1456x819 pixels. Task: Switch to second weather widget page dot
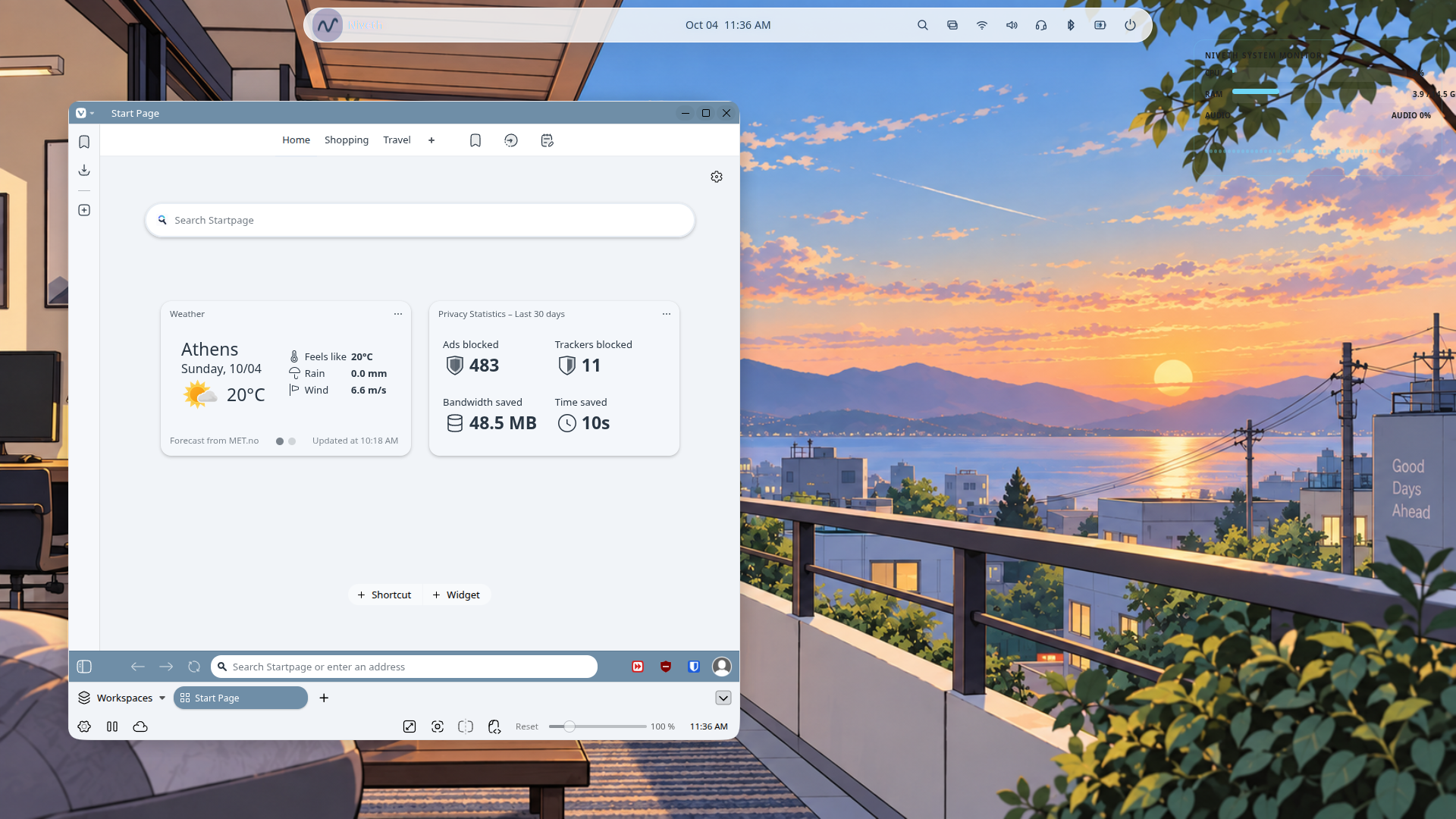(x=292, y=441)
